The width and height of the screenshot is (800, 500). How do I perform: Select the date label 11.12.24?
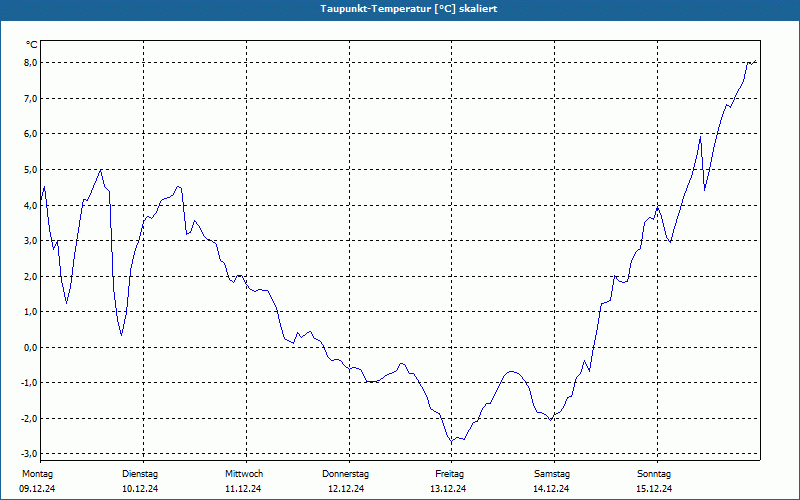(x=243, y=489)
